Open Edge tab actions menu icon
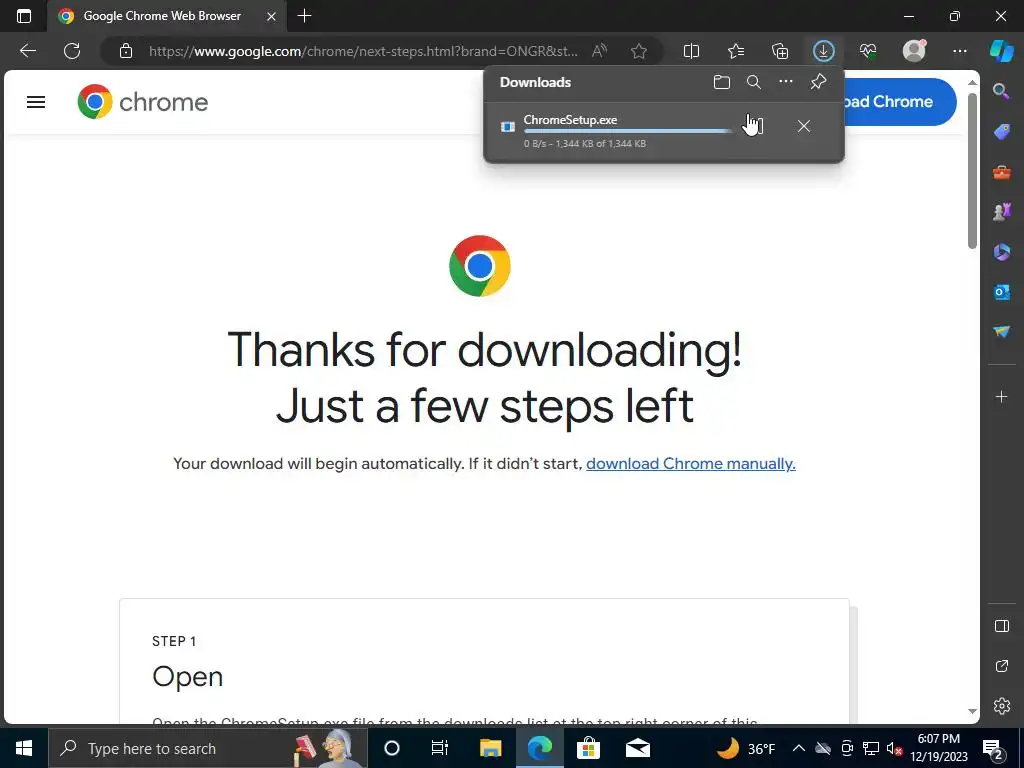1024x768 pixels. tap(24, 16)
